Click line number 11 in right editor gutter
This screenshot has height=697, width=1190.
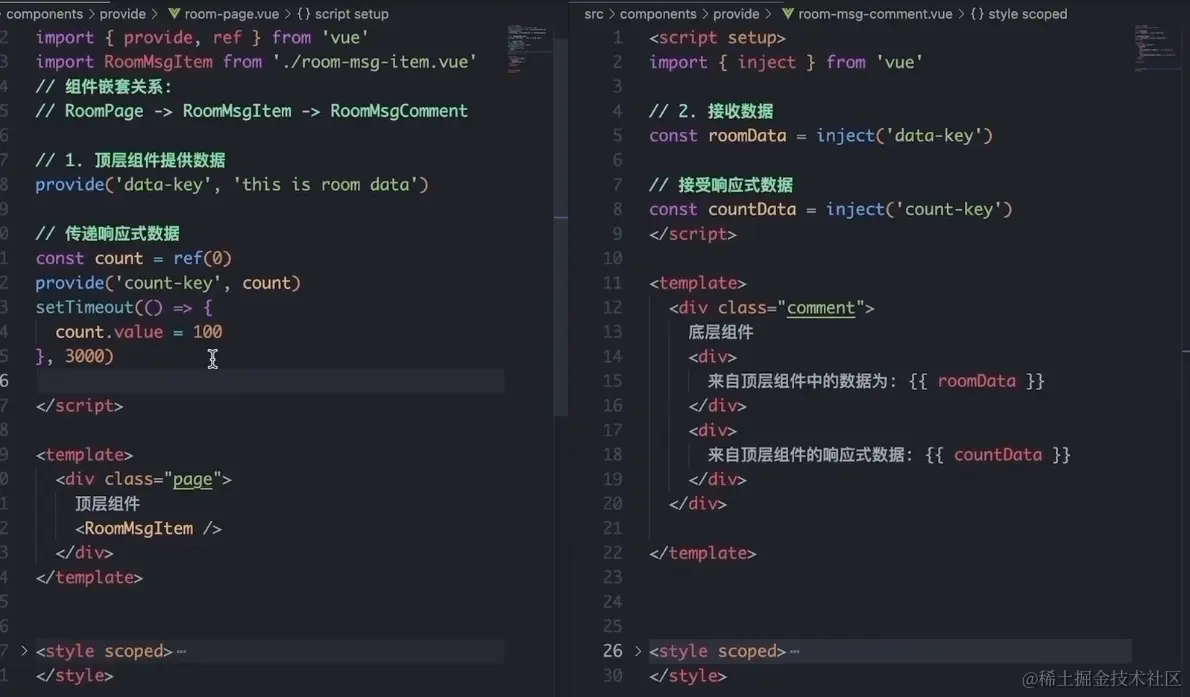(x=612, y=282)
